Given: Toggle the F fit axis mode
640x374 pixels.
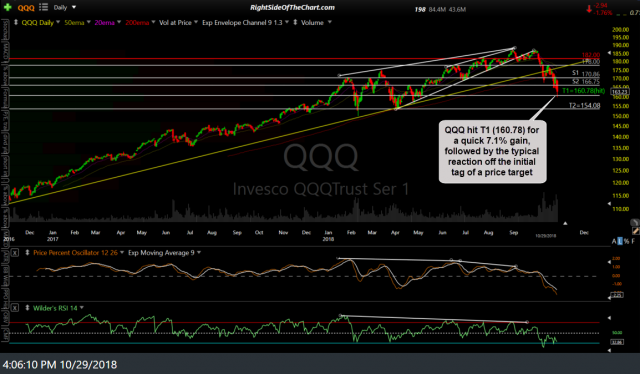Looking at the screenshot, I should pyautogui.click(x=633, y=241).
